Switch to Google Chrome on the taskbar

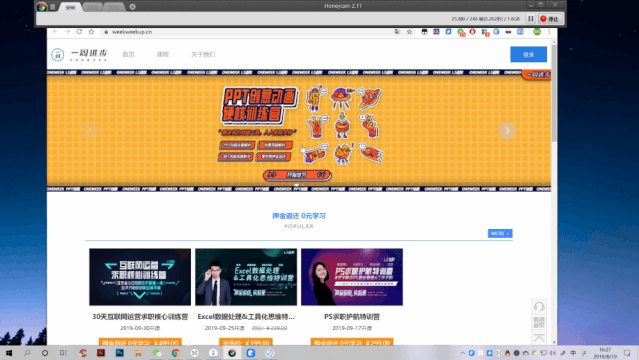coord(176,353)
